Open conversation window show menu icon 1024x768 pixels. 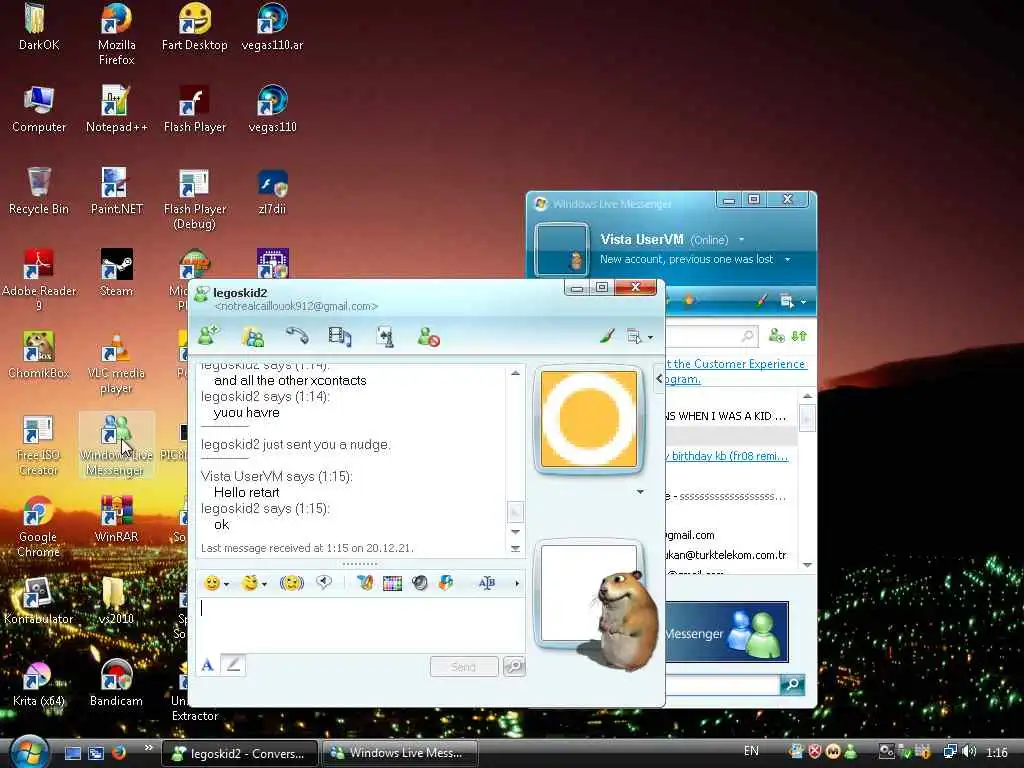[633, 336]
